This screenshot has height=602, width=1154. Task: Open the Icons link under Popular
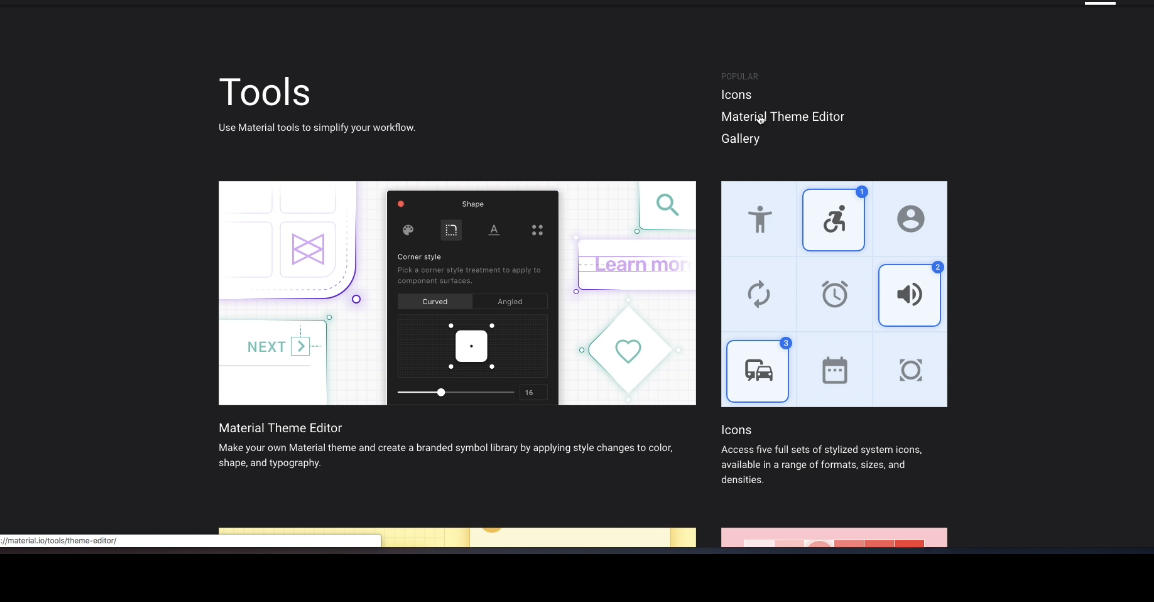(x=736, y=95)
